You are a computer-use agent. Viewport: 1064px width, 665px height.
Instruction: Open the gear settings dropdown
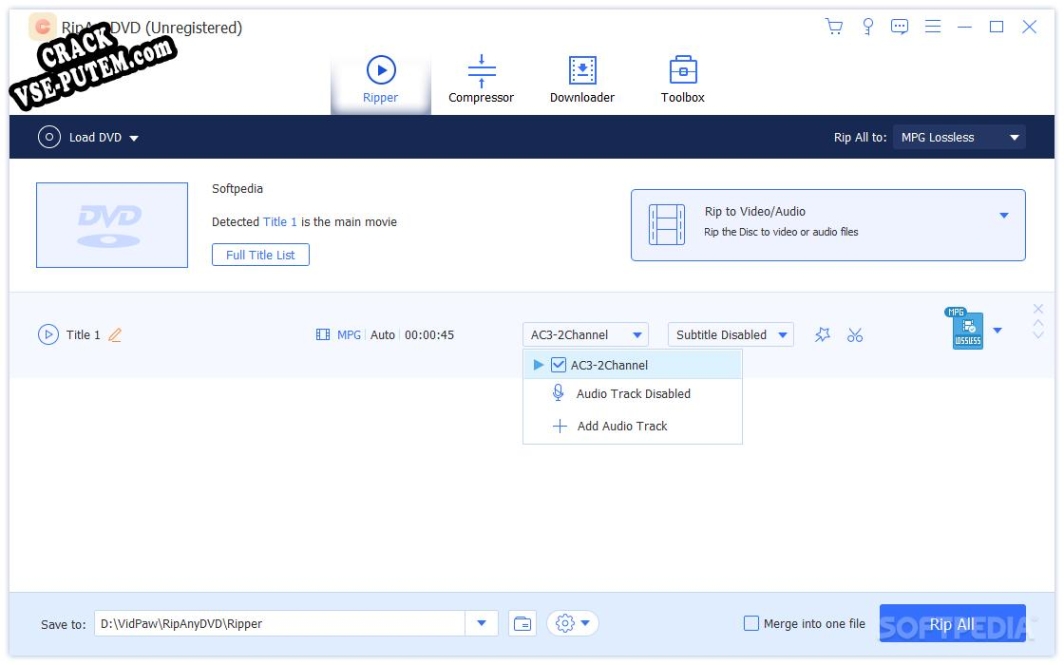click(573, 624)
